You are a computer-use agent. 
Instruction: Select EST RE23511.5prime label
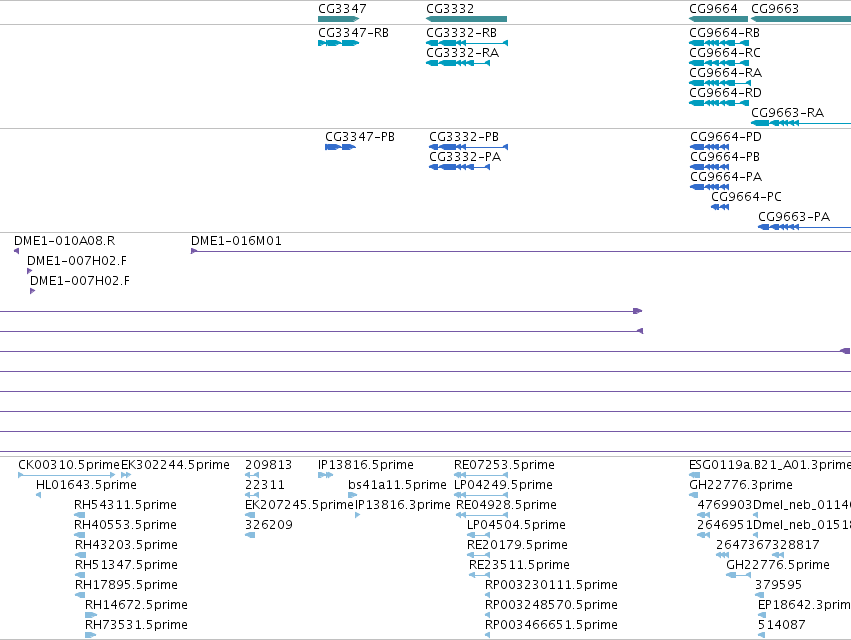pos(519,565)
